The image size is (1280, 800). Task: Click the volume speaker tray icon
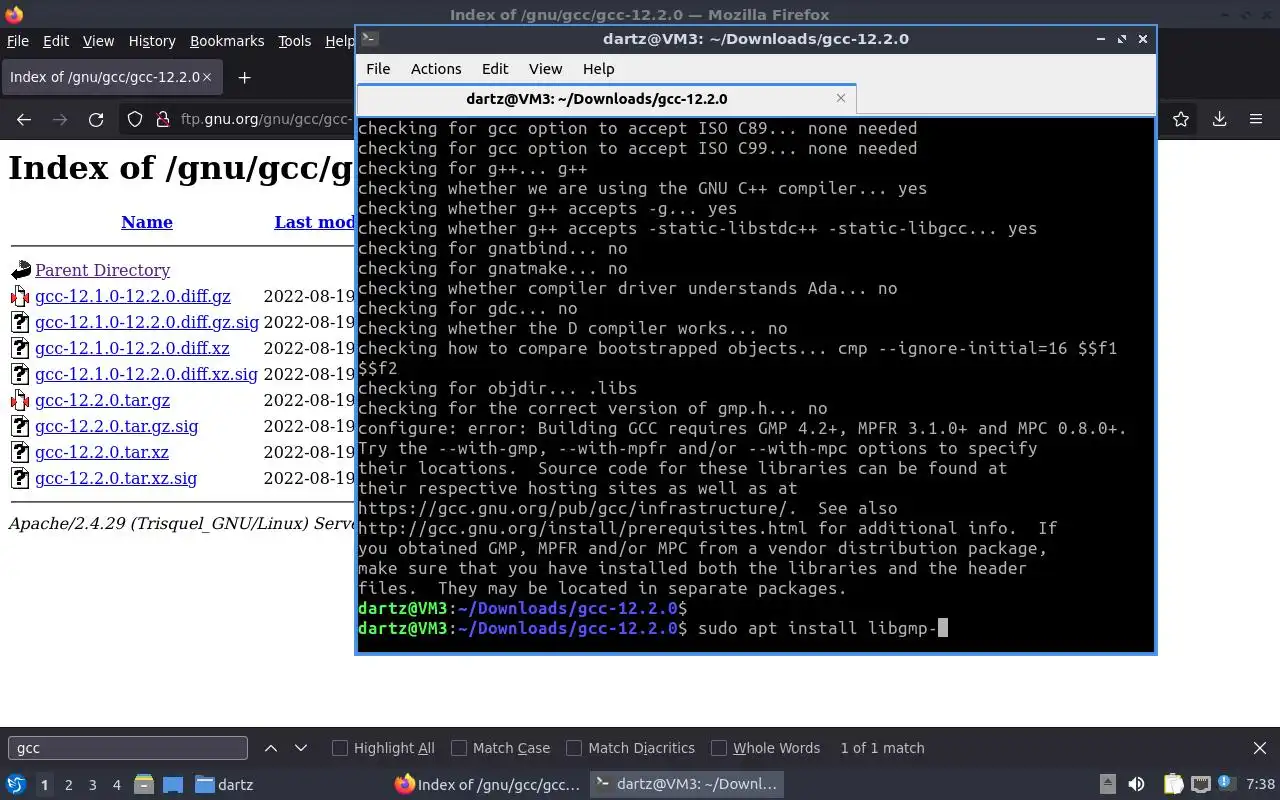1136,785
